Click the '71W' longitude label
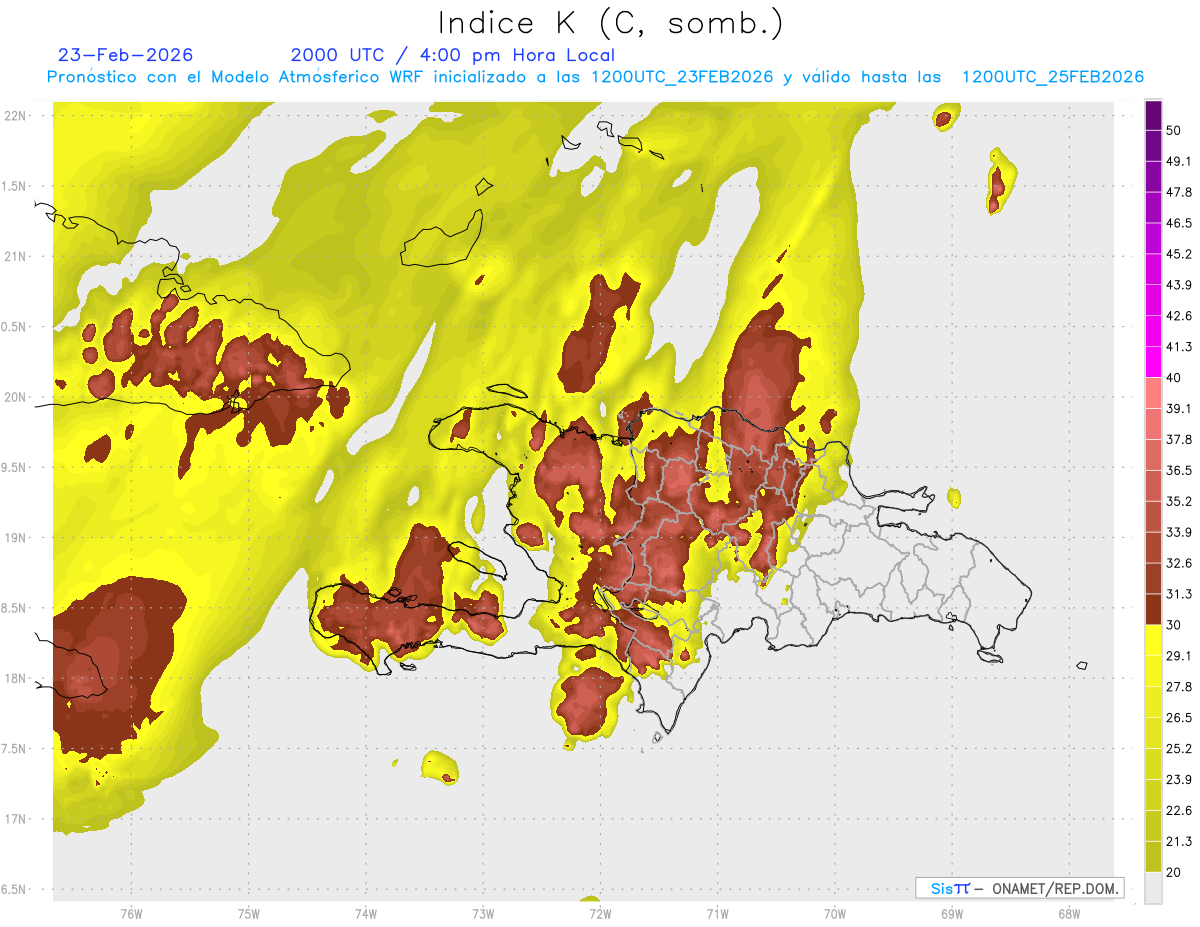The height and width of the screenshot is (927, 1200). pos(717,913)
